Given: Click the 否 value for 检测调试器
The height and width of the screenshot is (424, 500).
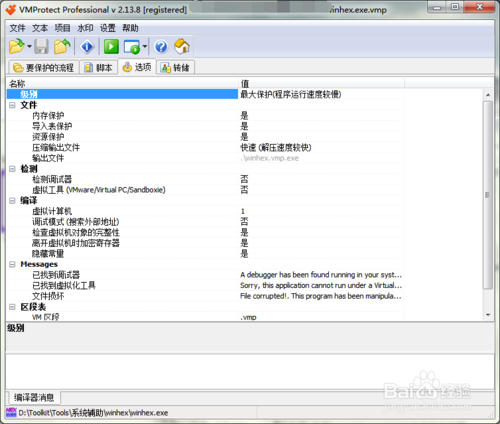Looking at the screenshot, I should coord(244,179).
